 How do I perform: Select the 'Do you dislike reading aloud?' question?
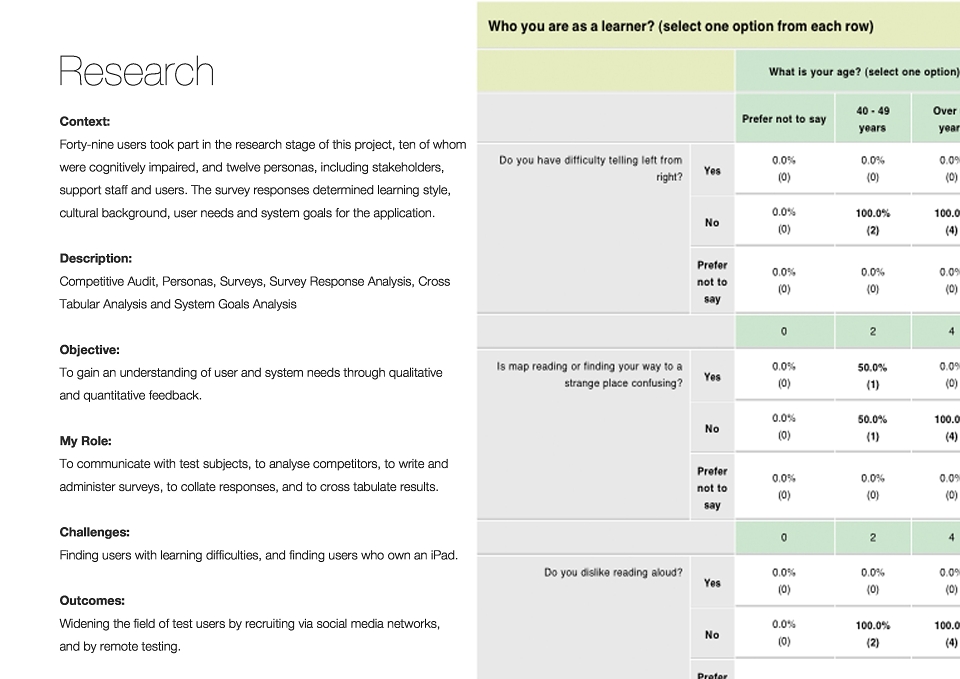[613, 572]
